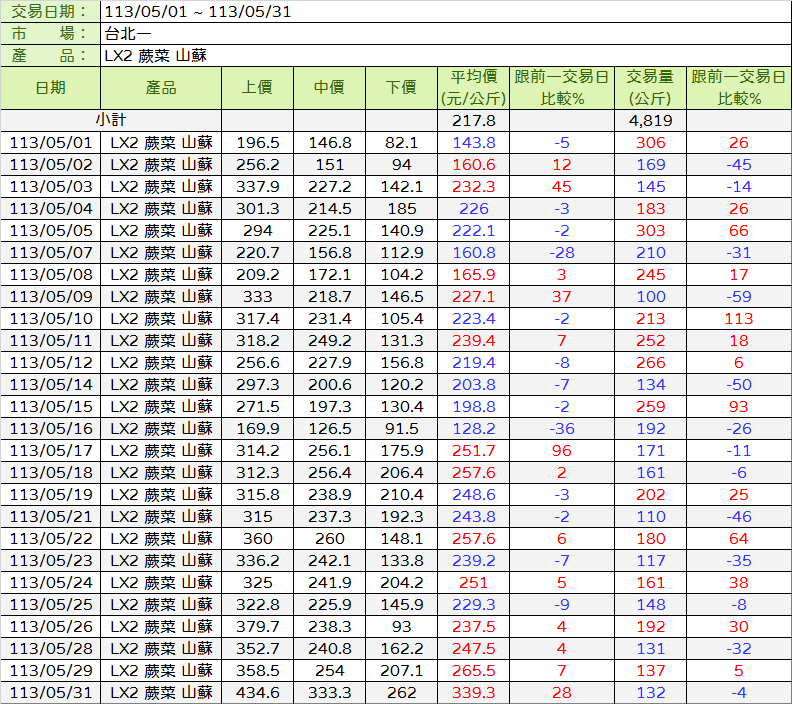Select the 中價 column header

coord(329,88)
